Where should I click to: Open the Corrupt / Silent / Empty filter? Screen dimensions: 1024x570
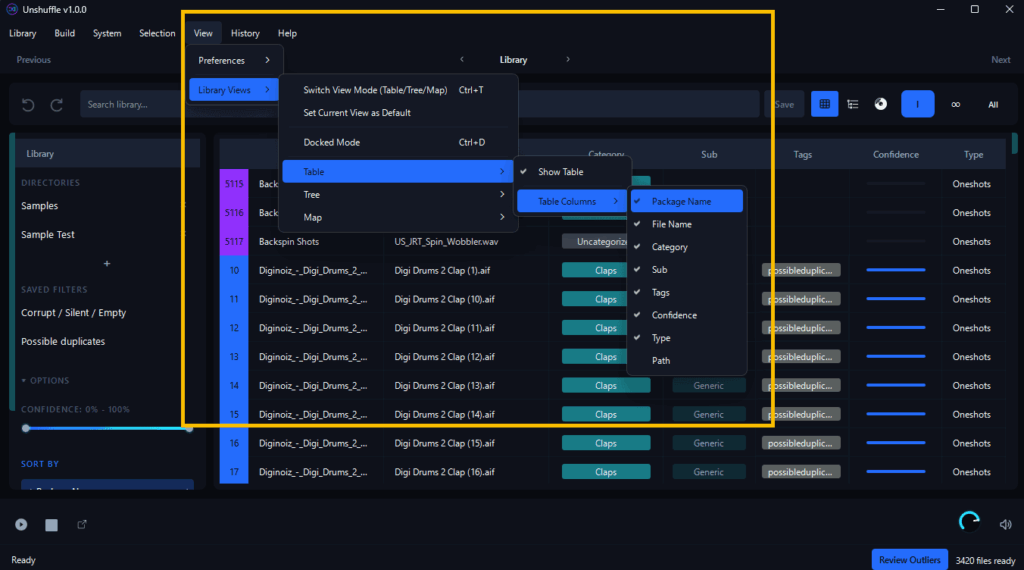(73, 313)
